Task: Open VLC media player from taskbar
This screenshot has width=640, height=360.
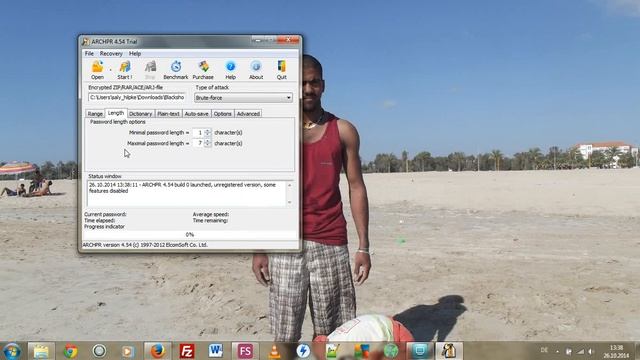Action: pos(274,351)
